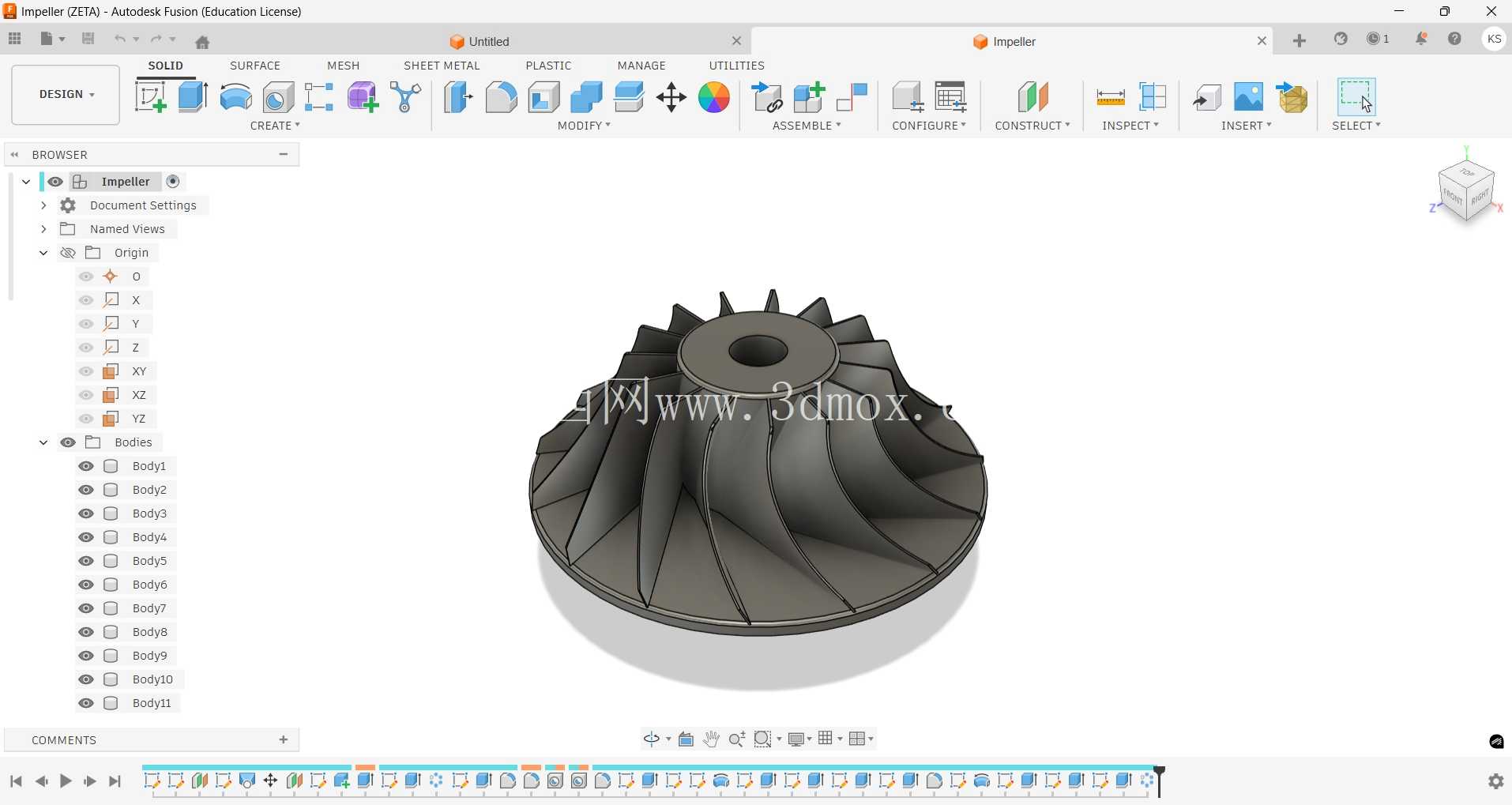Open the INSPECT panel dropdown

tap(1130, 126)
